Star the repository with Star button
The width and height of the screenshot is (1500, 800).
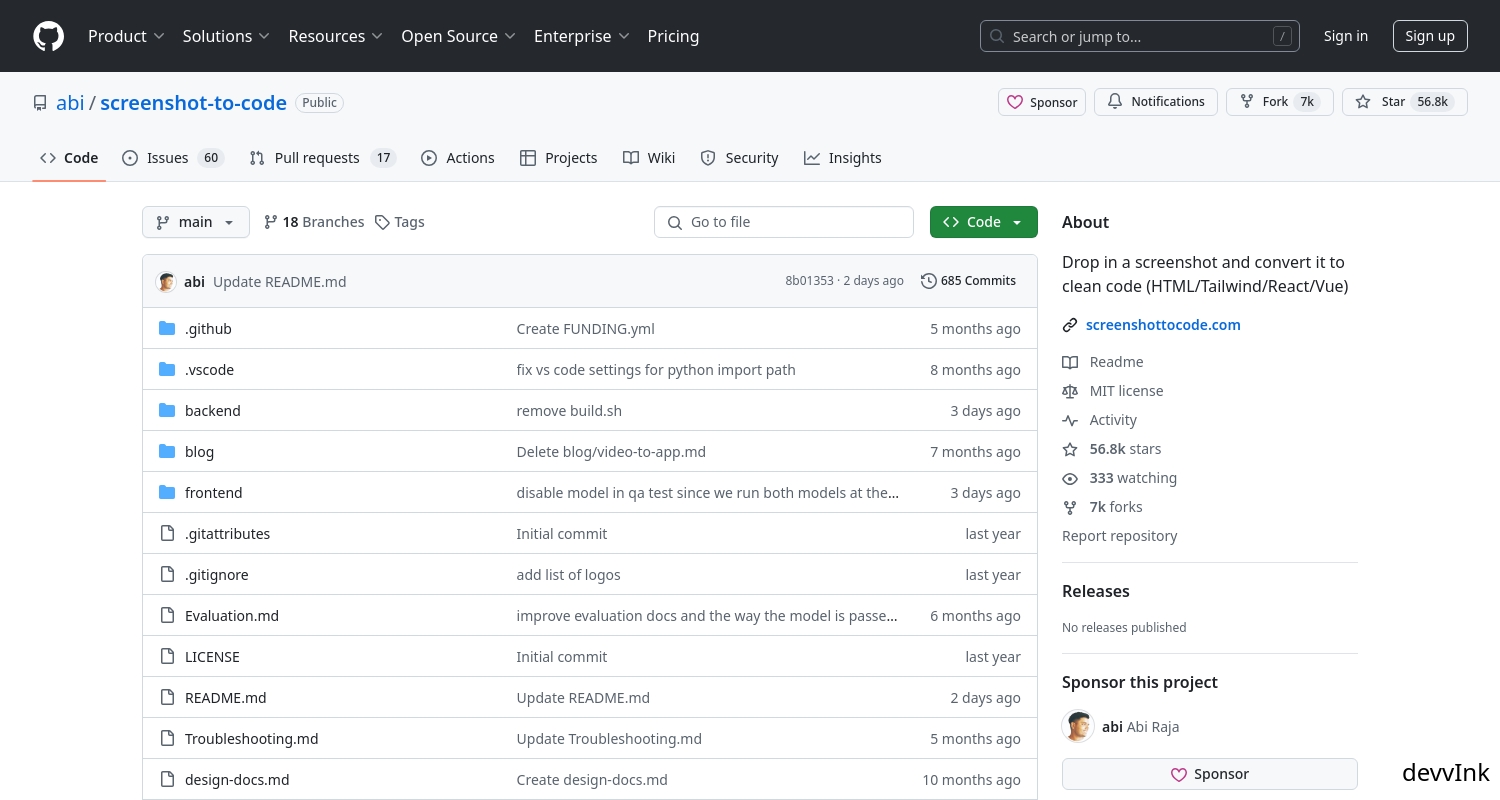click(x=1405, y=102)
